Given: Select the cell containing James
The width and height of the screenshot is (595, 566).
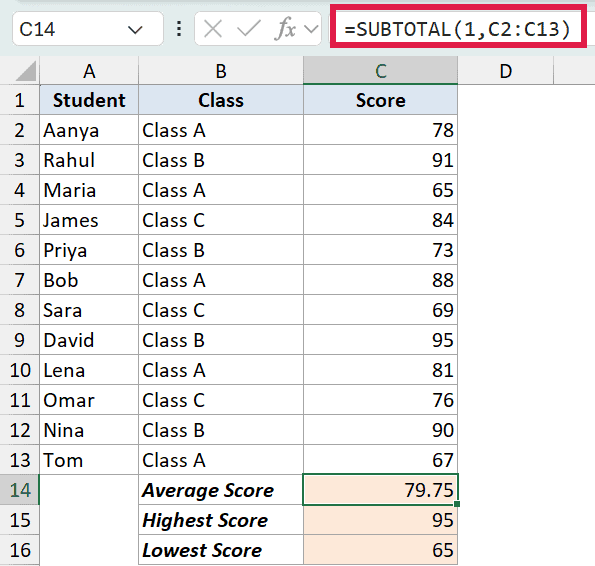Looking at the screenshot, I should point(89,220).
